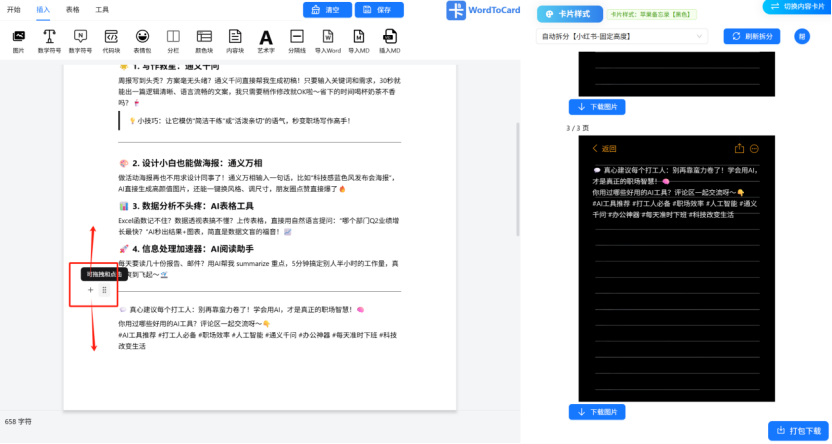Click the block drag handle icon
Viewport: 832px width, 444px height.
click(x=105, y=290)
